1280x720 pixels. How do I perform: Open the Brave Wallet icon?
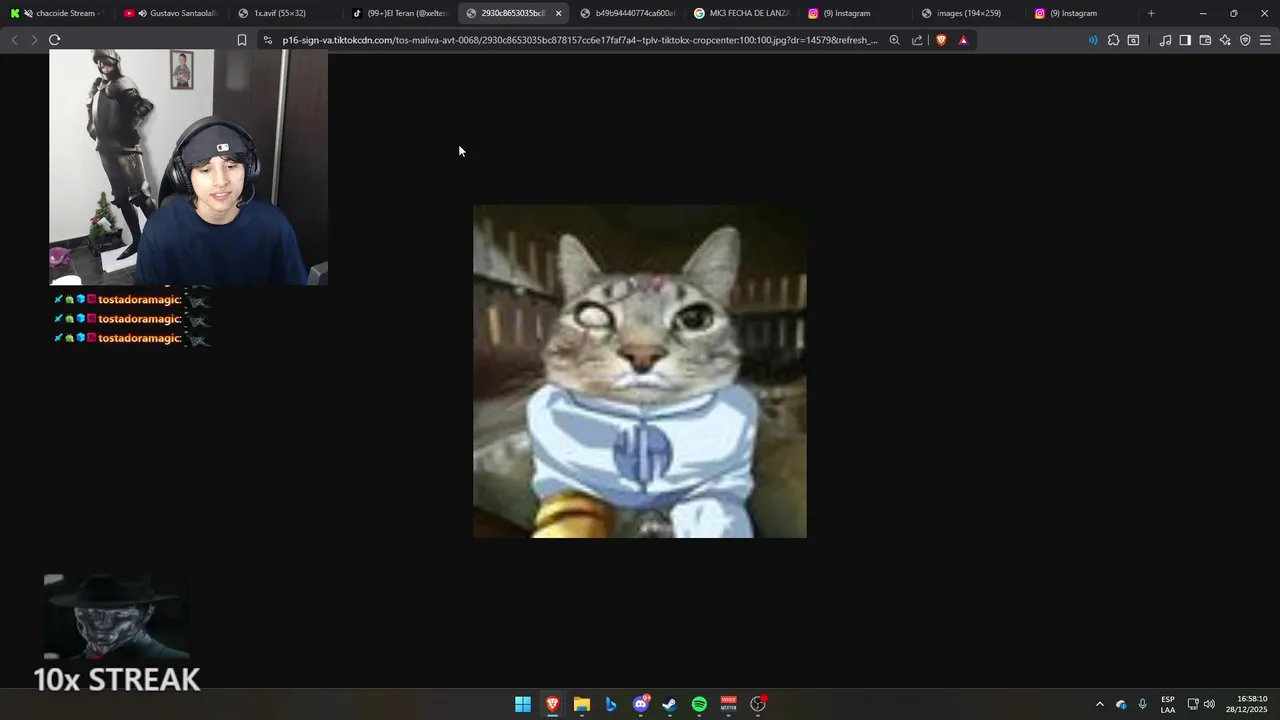1205,40
